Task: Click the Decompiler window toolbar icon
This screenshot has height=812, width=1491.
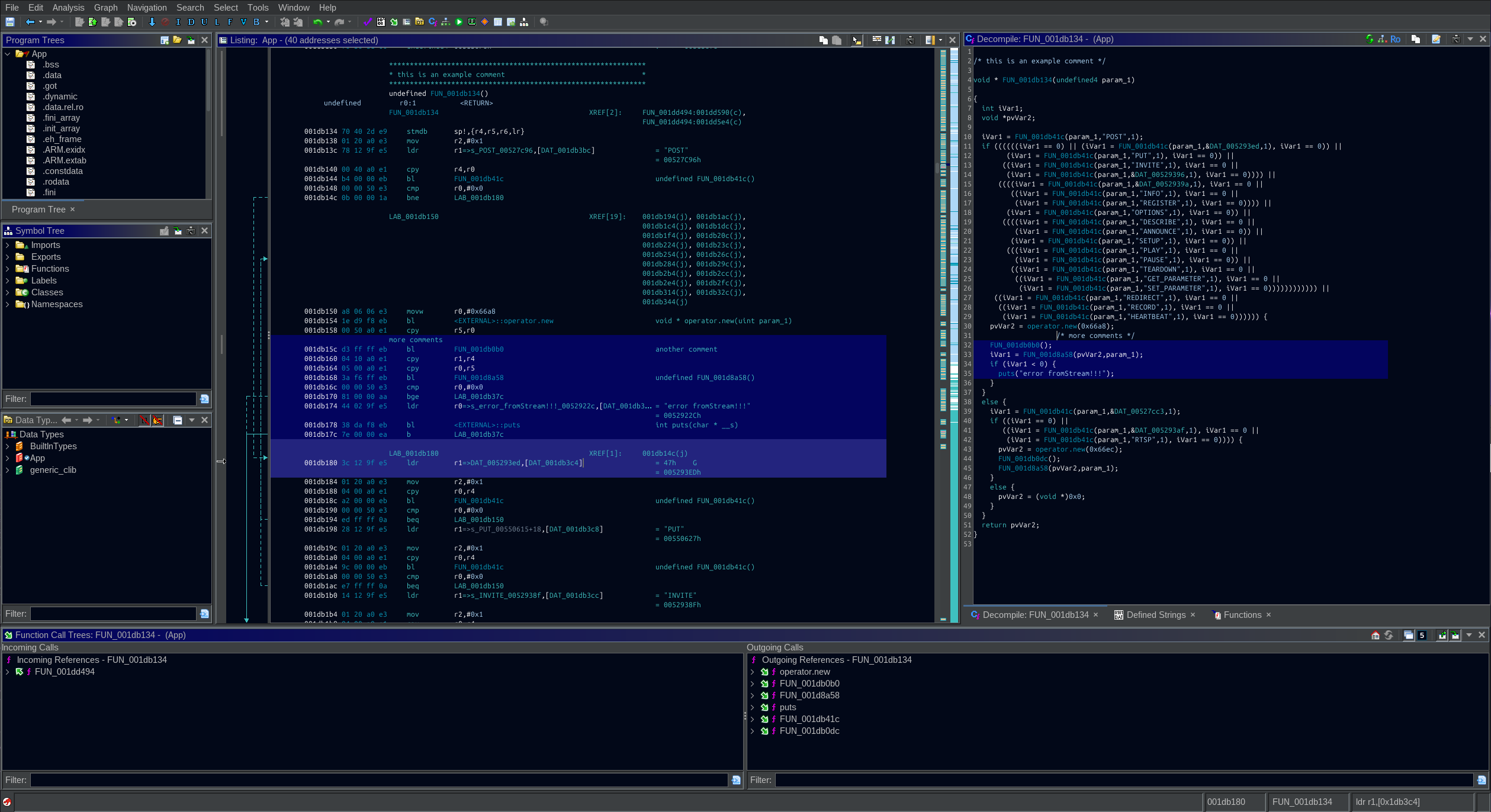Action: [432, 22]
